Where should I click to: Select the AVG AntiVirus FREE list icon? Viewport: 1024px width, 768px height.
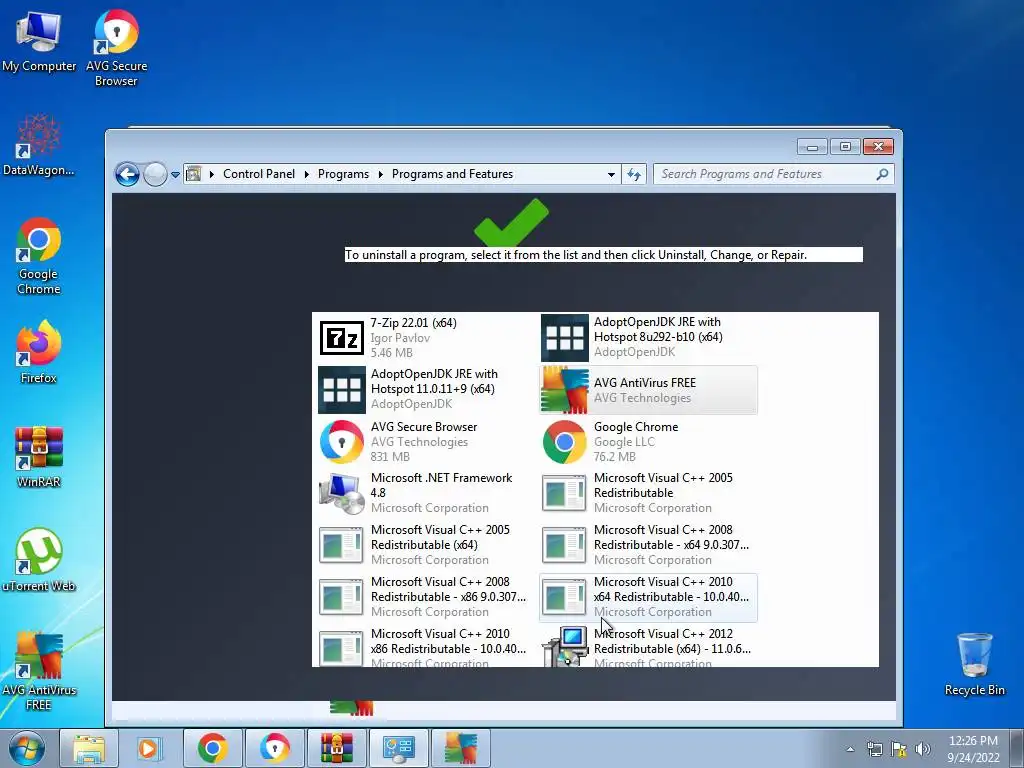tap(565, 390)
